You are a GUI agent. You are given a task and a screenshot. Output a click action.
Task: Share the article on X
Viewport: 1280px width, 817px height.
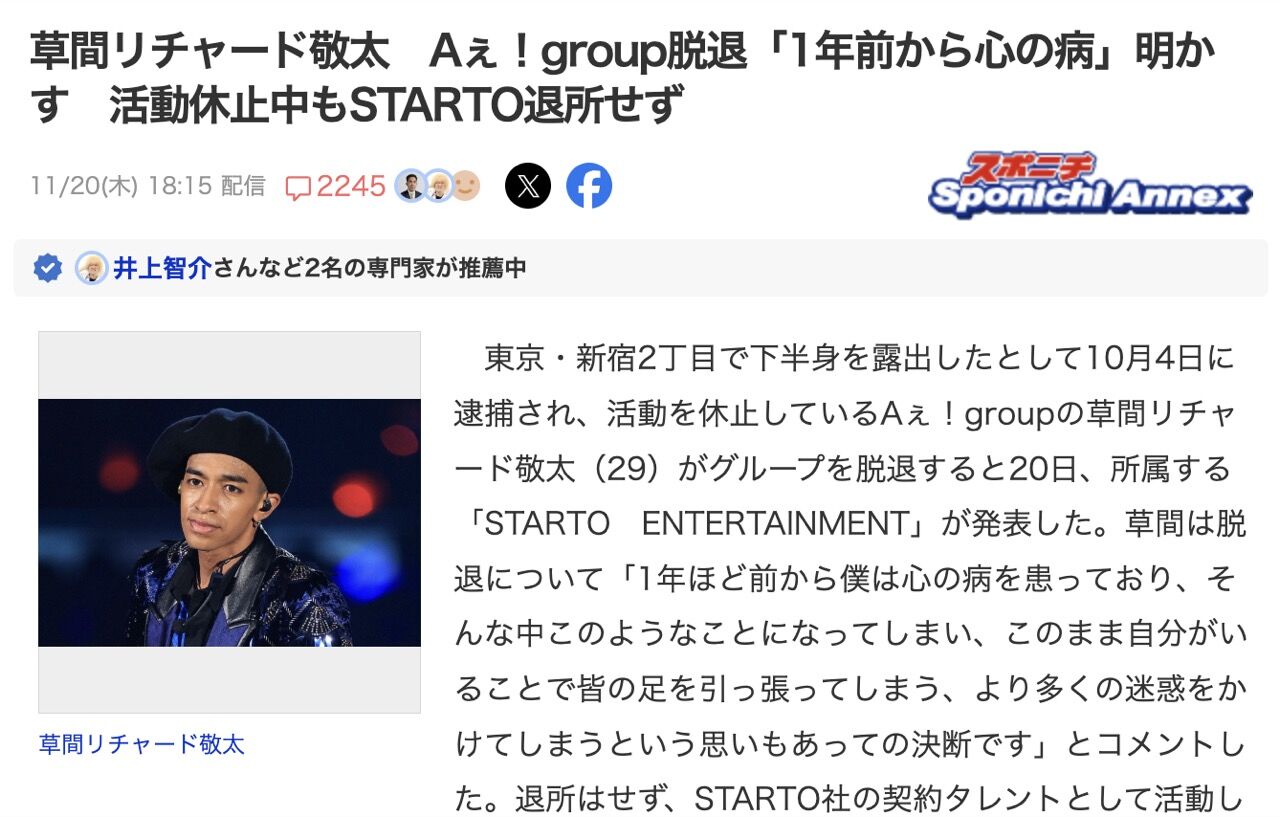click(x=527, y=186)
